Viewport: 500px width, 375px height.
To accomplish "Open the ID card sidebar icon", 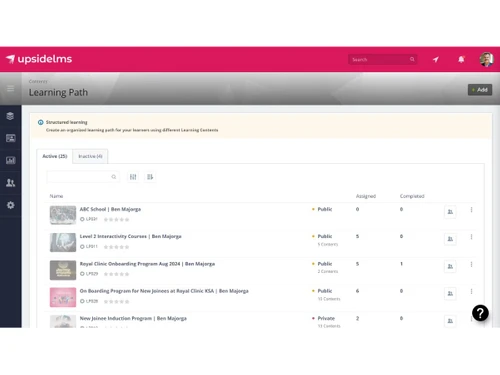I will [10, 138].
